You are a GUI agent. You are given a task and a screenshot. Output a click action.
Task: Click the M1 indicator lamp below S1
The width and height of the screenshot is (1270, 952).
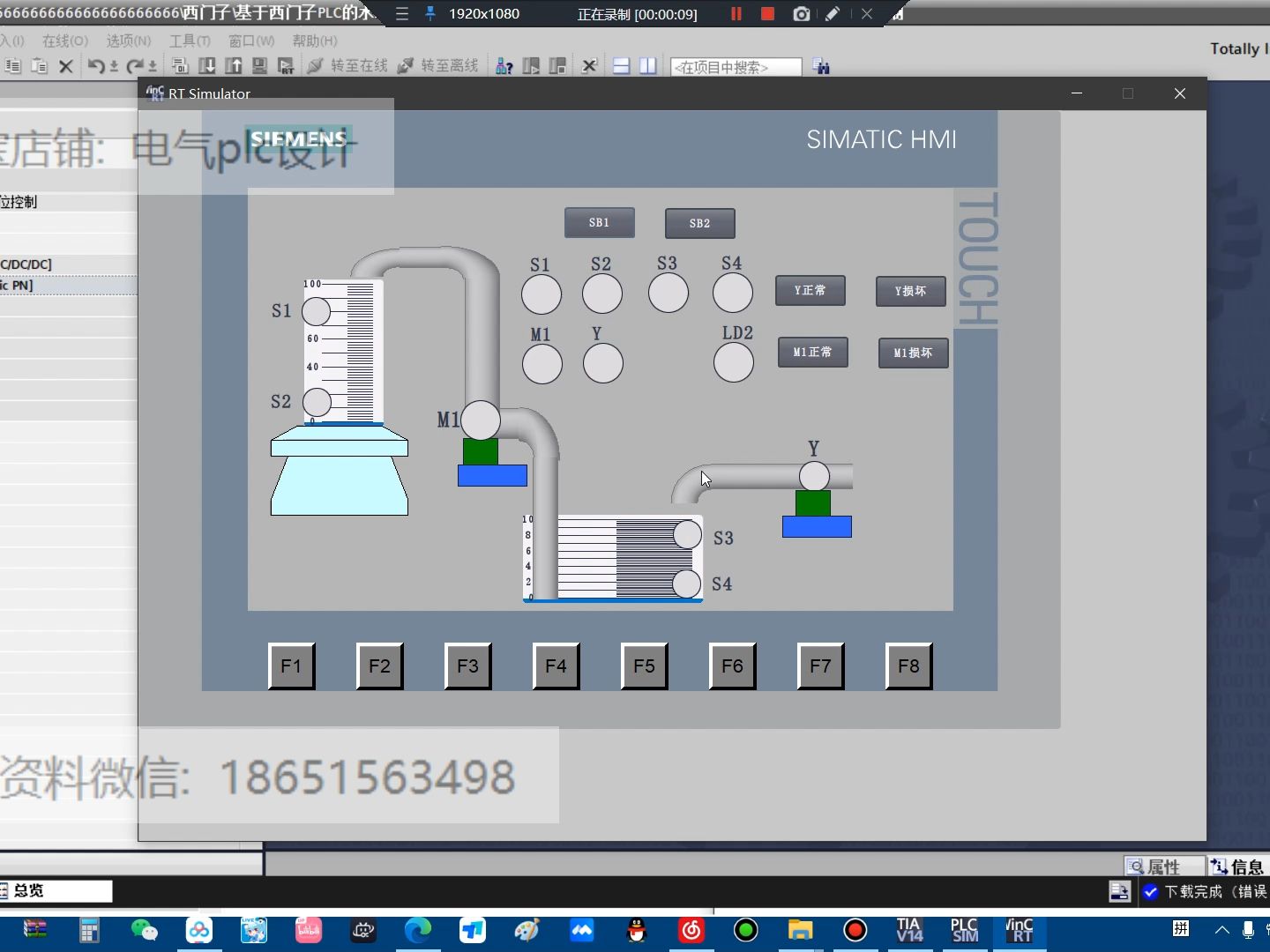tap(542, 364)
